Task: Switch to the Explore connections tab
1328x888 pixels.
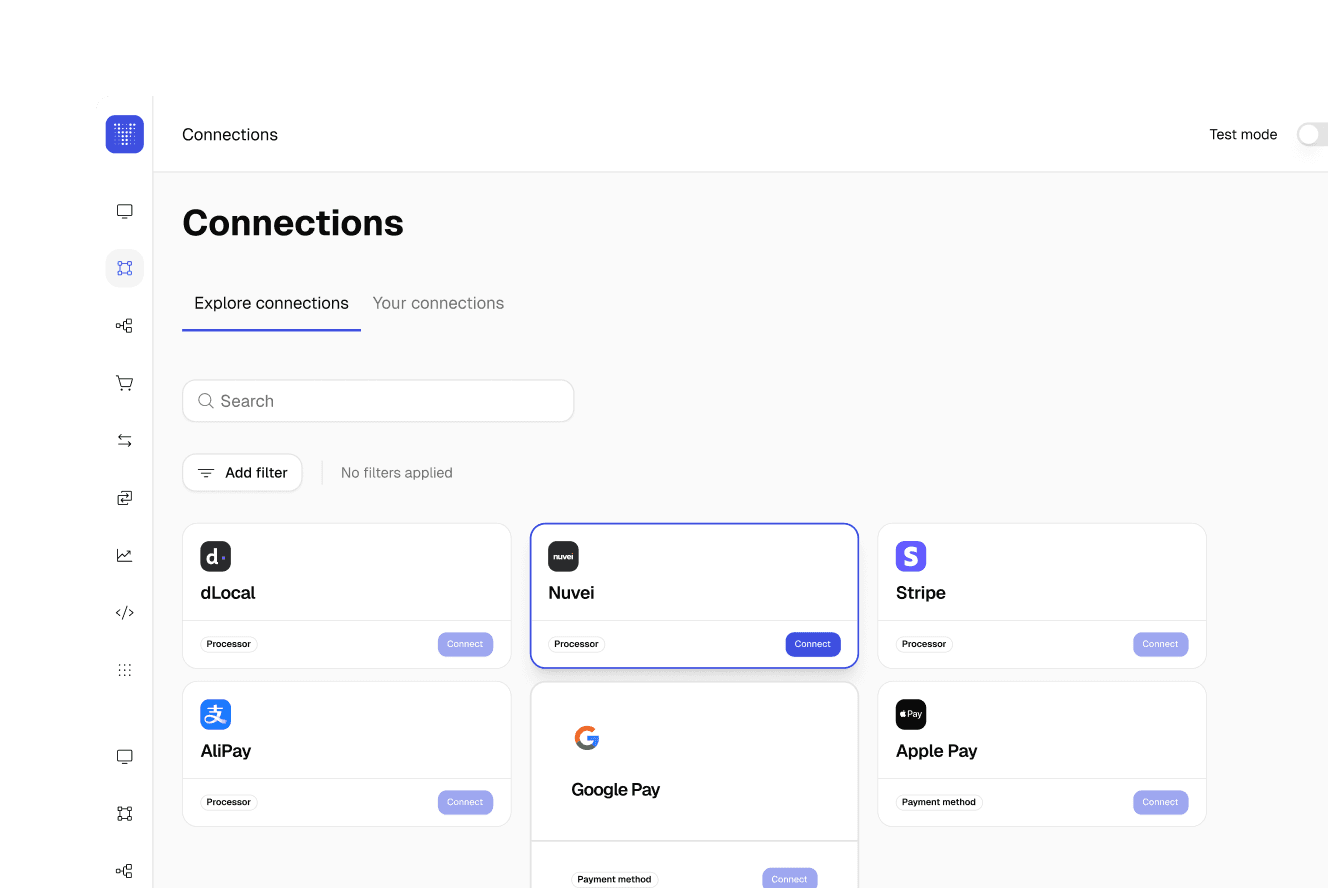Action: 271,303
